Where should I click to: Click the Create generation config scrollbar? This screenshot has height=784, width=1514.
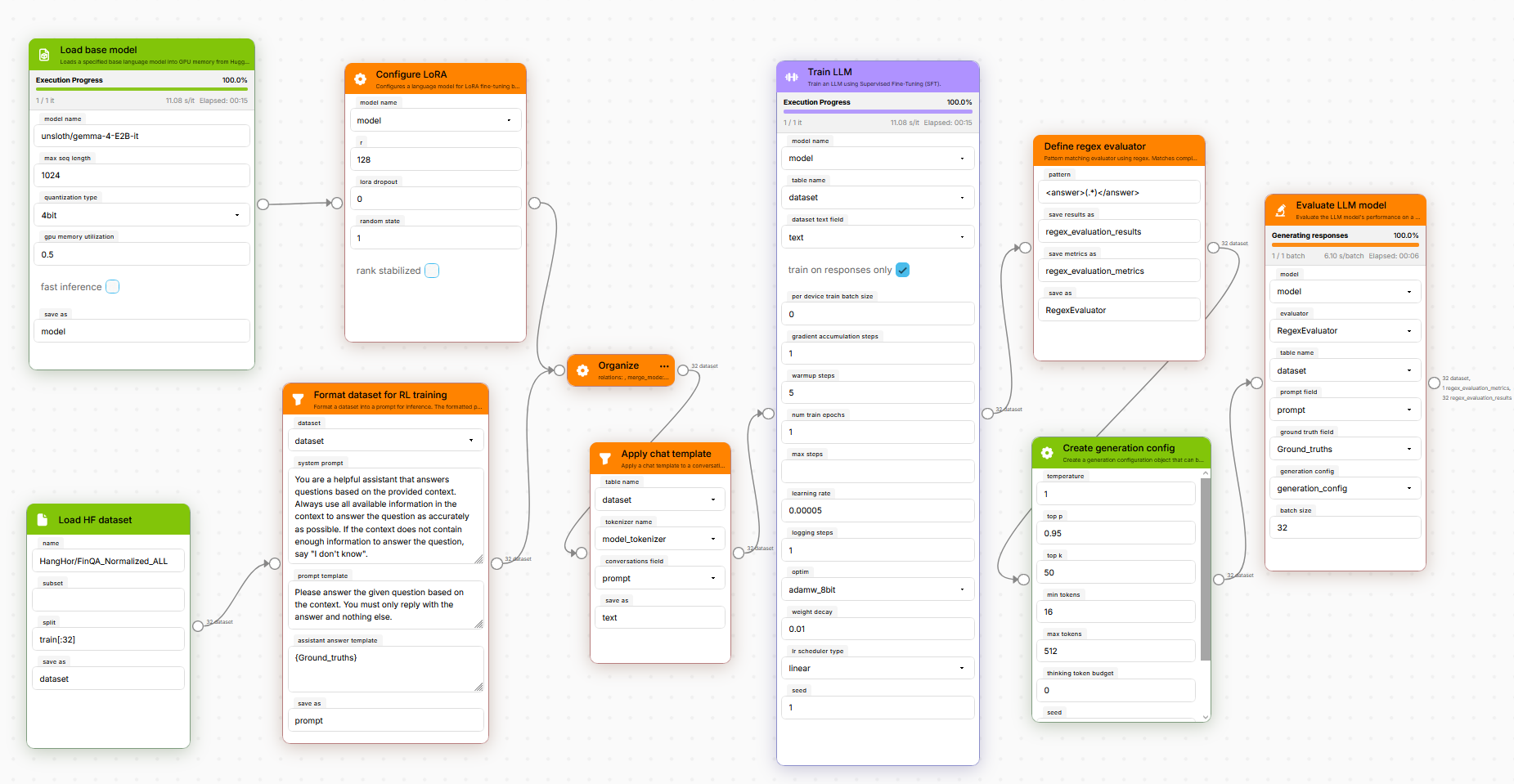coord(1205,568)
